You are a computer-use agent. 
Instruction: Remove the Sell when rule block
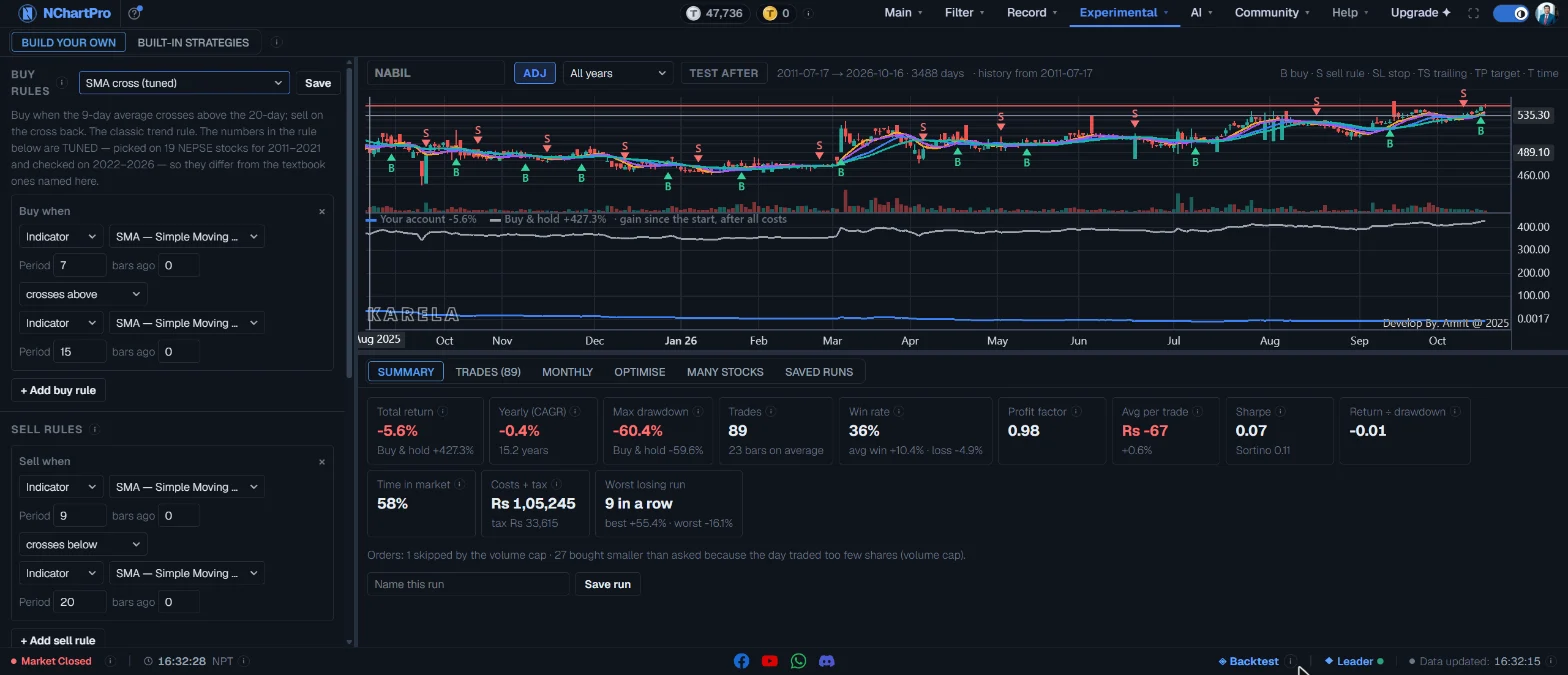[322, 461]
